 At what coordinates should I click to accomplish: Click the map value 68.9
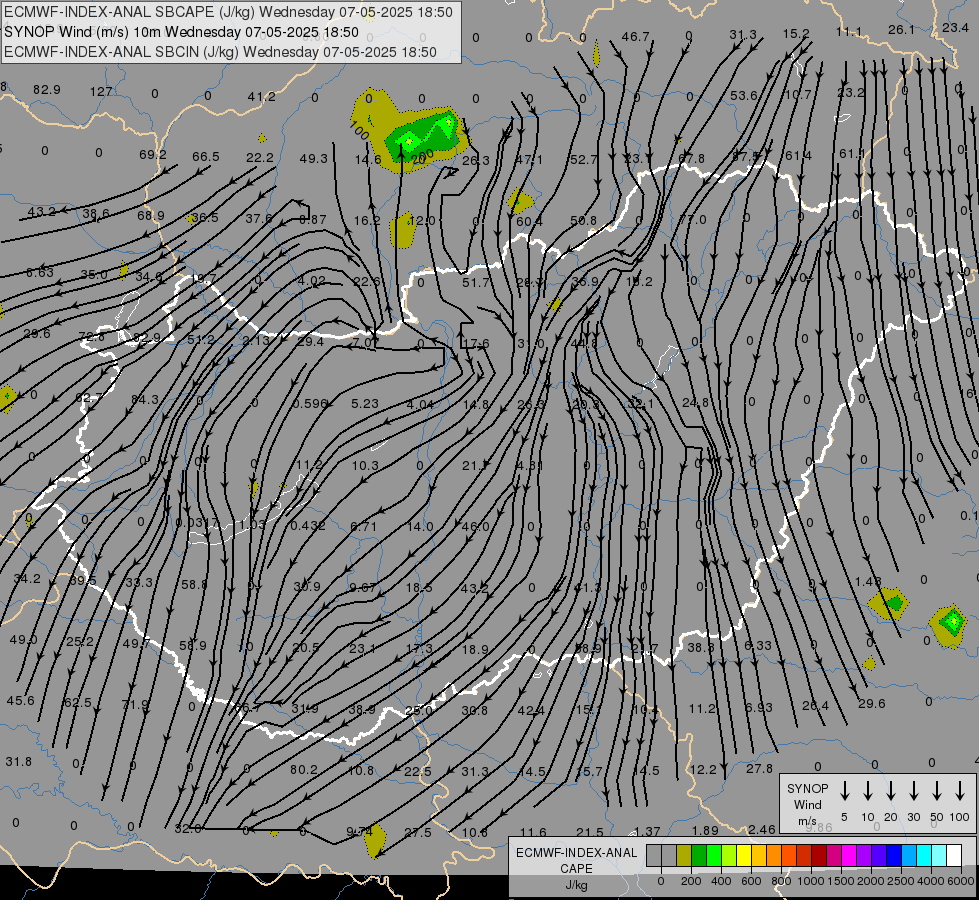click(x=150, y=215)
